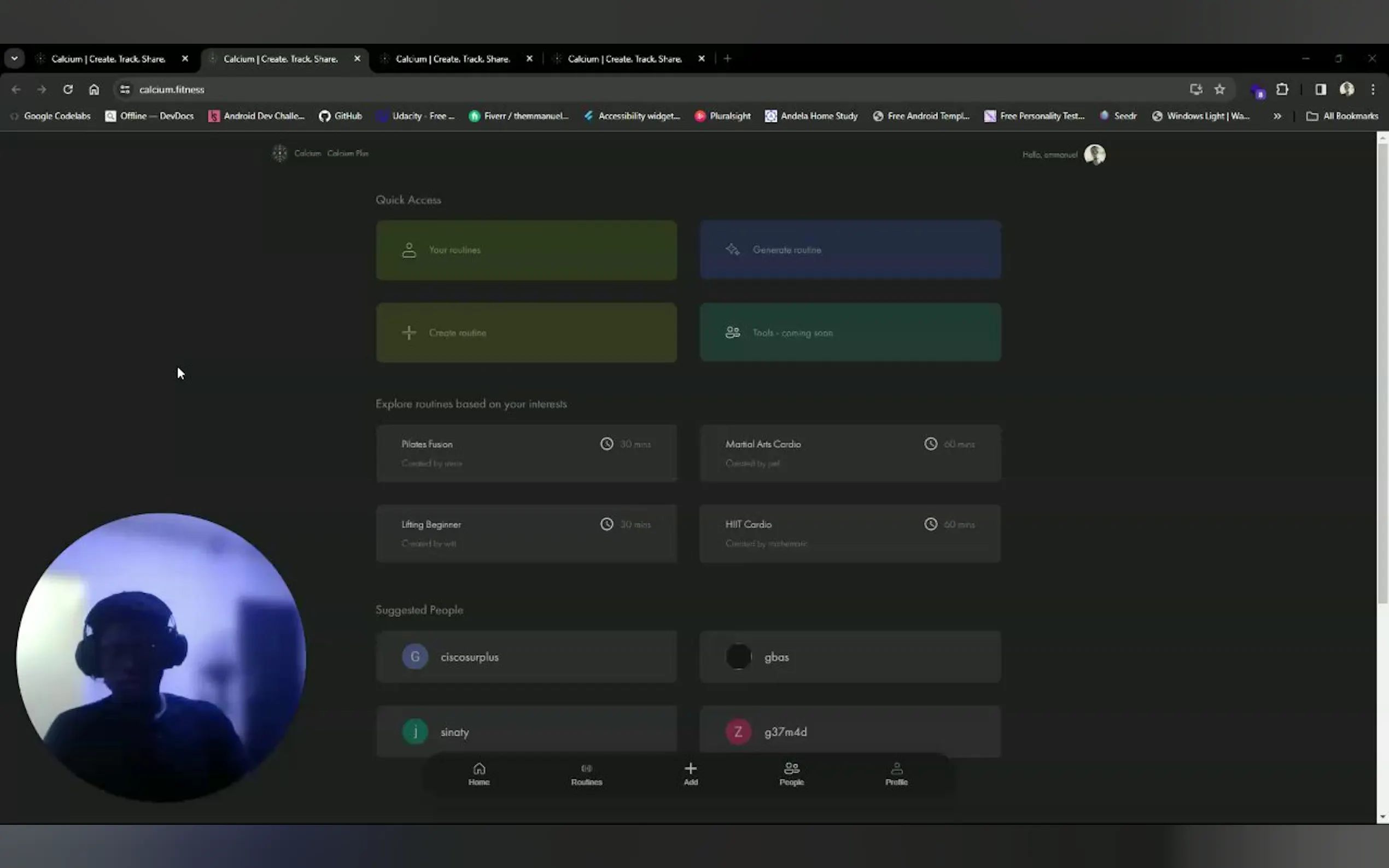Reload the page with the refresh icon
This screenshot has height=868, width=1389.
68,90
